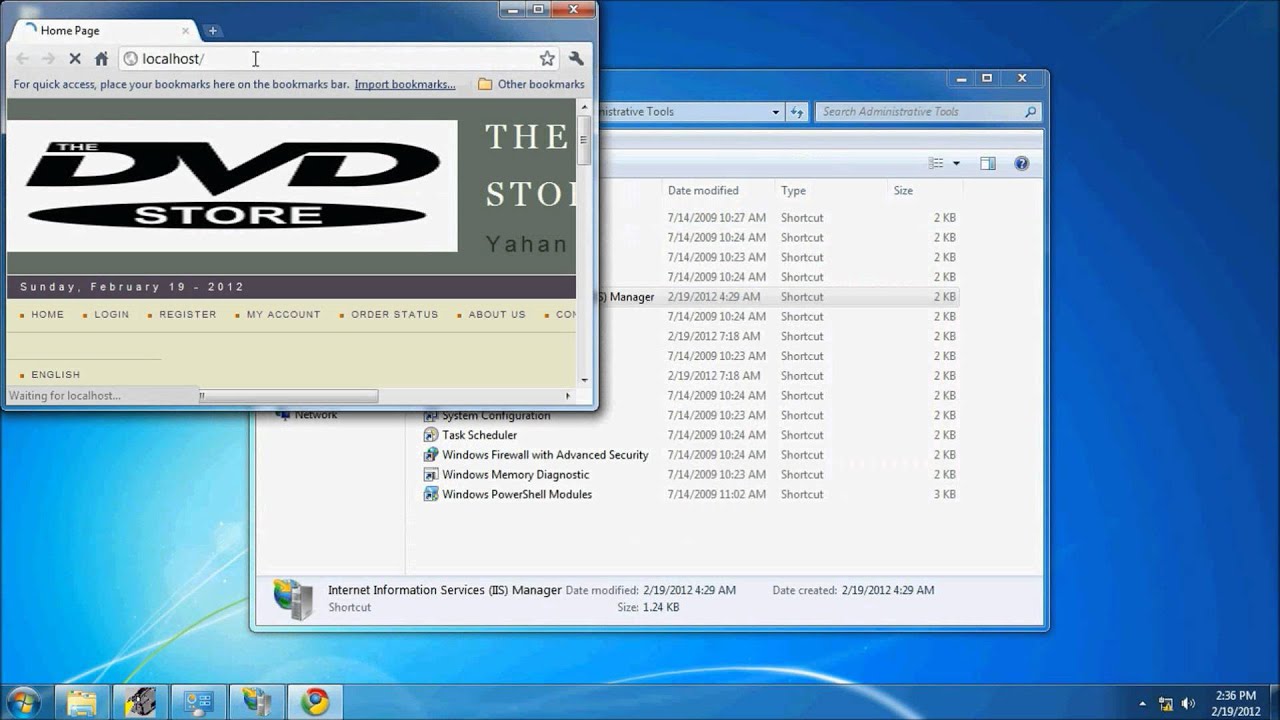Select the ENGLISH language link
Image resolution: width=1280 pixels, height=720 pixels.
[56, 375]
